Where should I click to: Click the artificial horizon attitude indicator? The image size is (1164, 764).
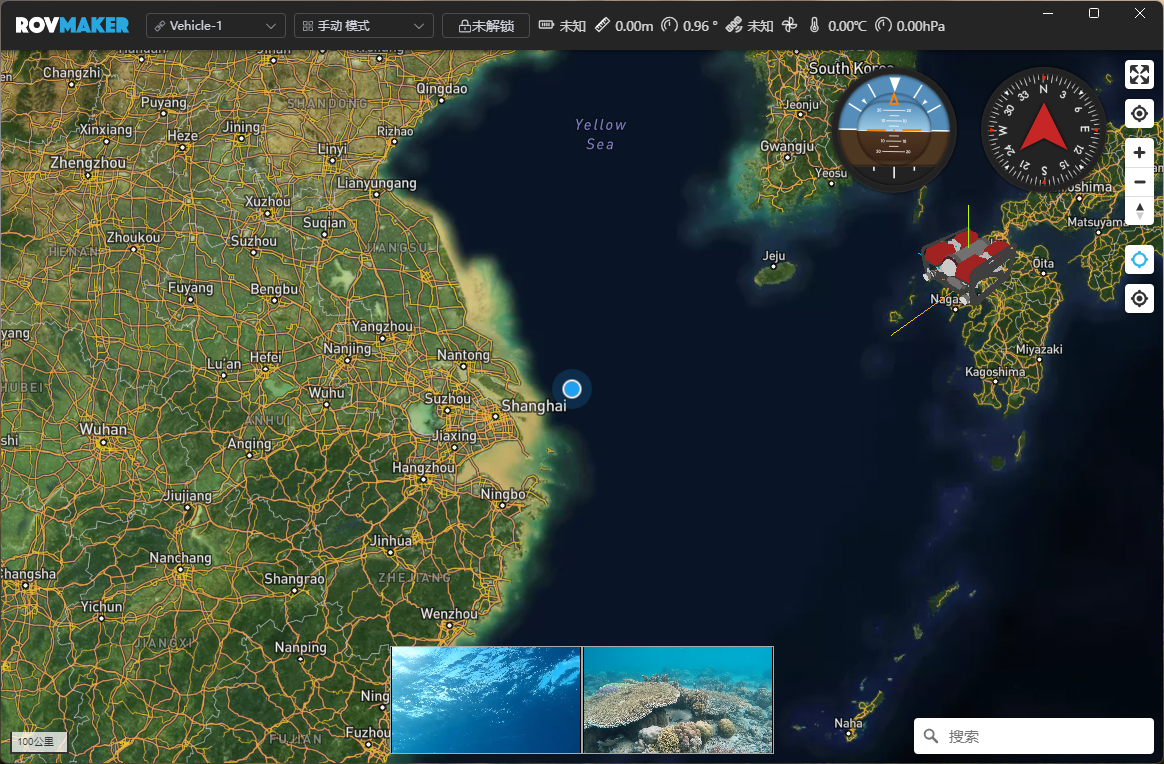click(894, 130)
